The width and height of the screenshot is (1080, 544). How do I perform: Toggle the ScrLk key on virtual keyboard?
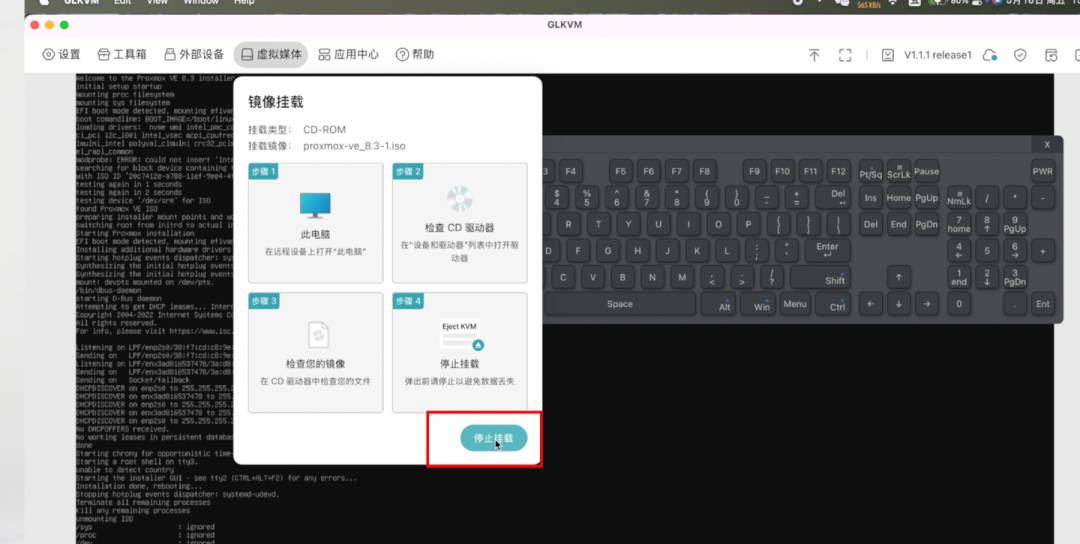point(898,171)
